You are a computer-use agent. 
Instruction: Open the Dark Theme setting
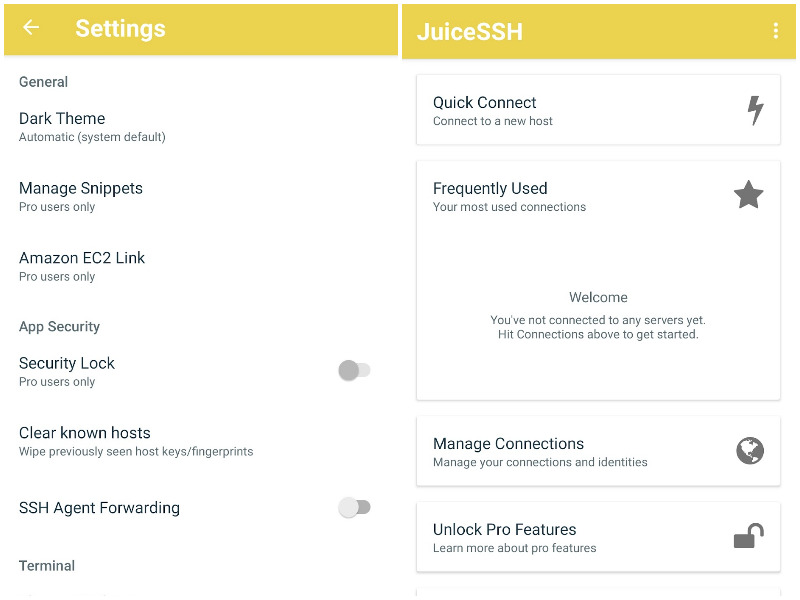click(x=62, y=118)
